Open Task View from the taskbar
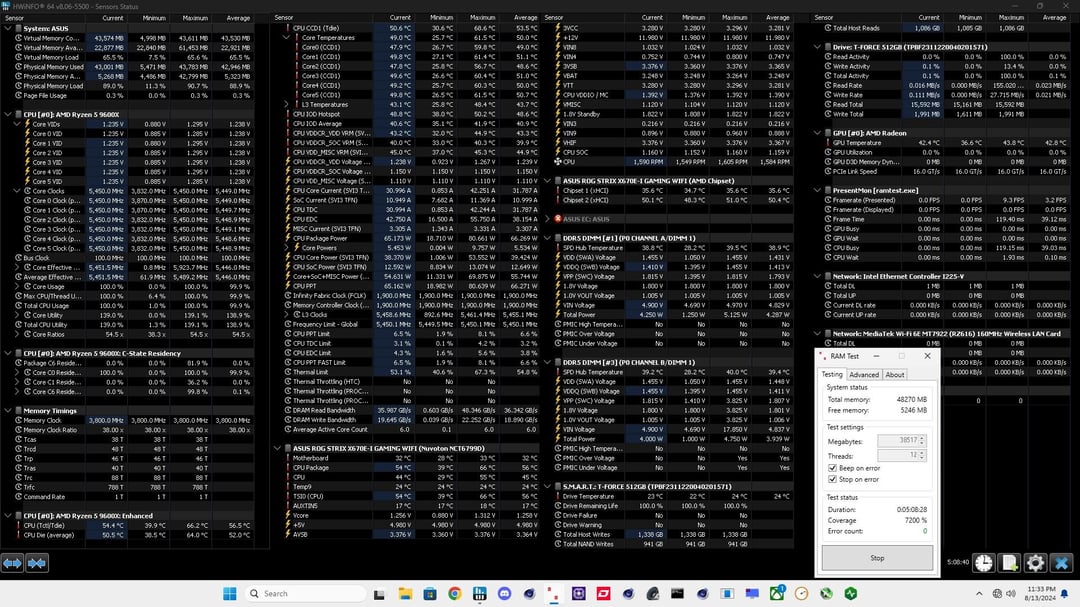This screenshot has width=1080, height=607. [380, 593]
